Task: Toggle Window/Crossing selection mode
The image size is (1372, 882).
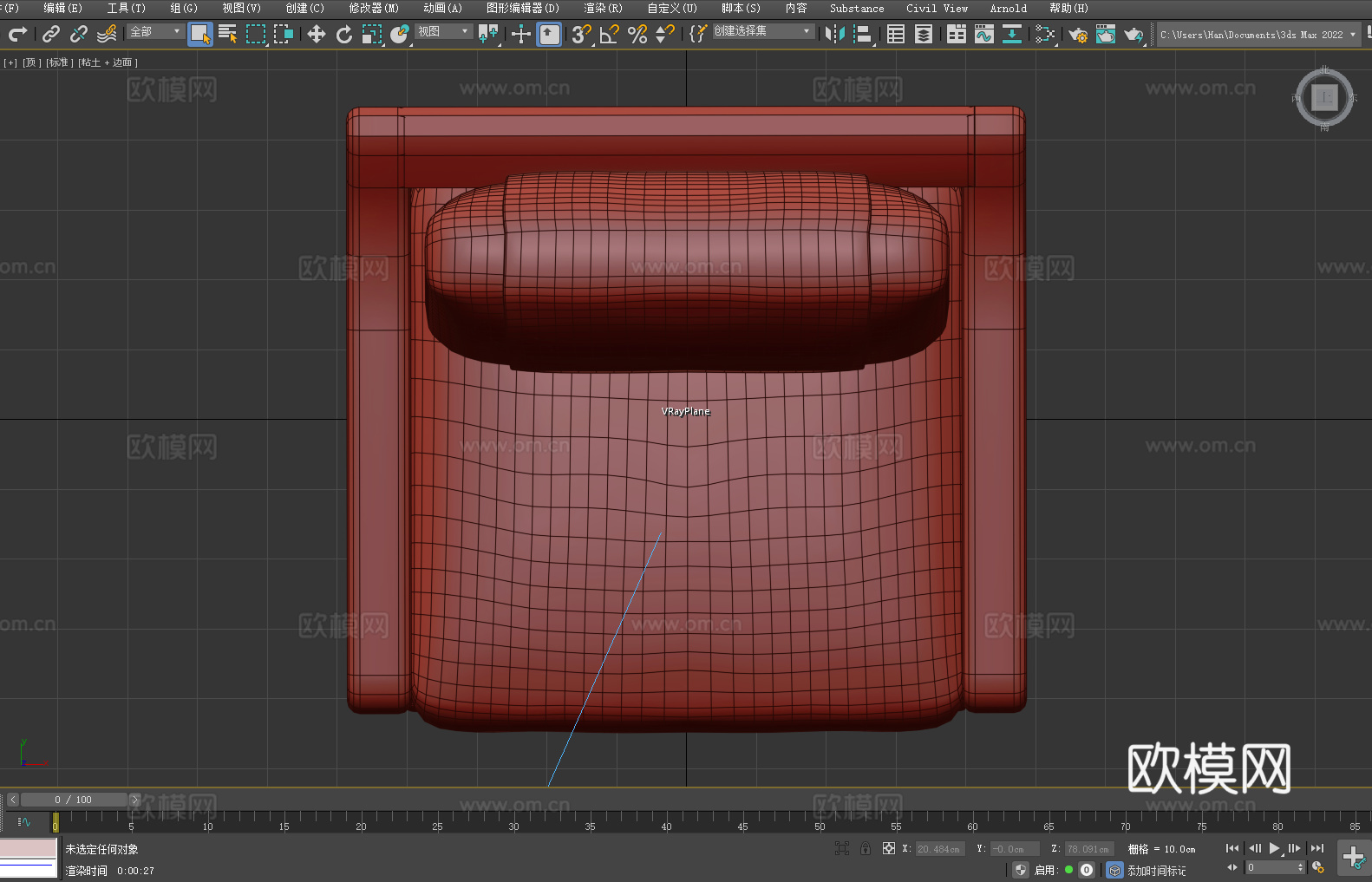Action: pos(284,34)
